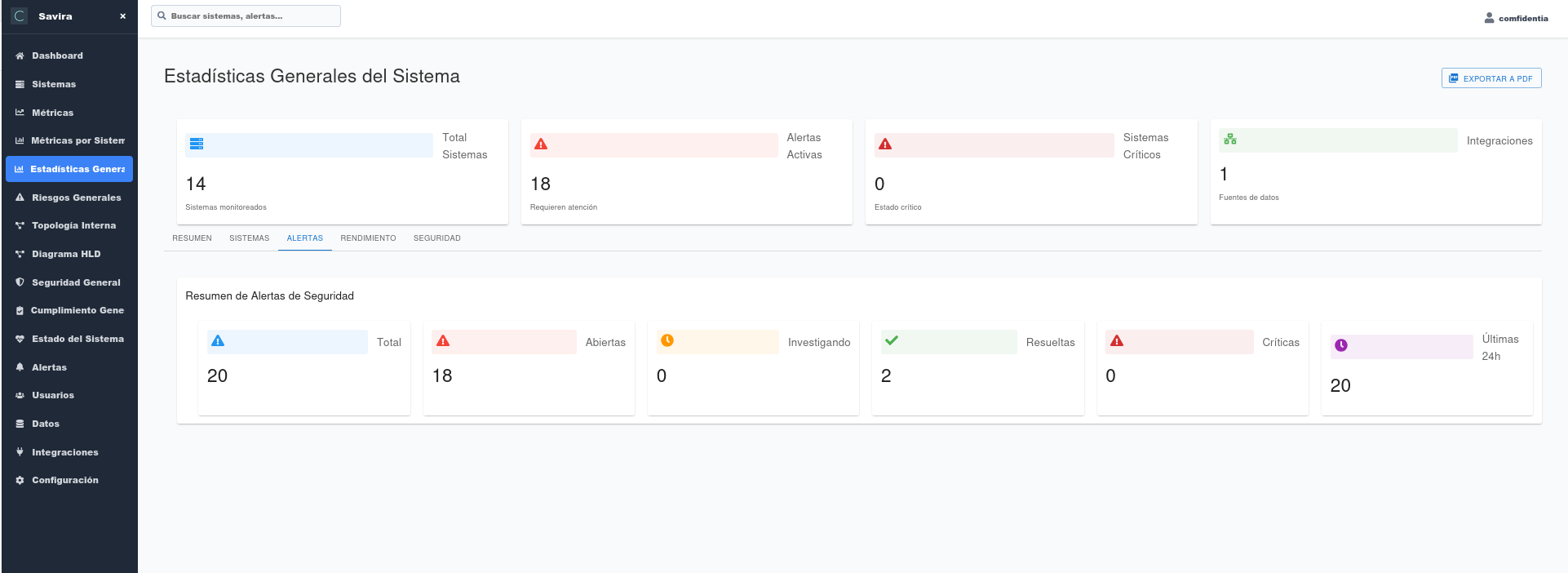Open Cumplimiento General in the sidebar
The width and height of the screenshot is (1568, 573).
77,311
